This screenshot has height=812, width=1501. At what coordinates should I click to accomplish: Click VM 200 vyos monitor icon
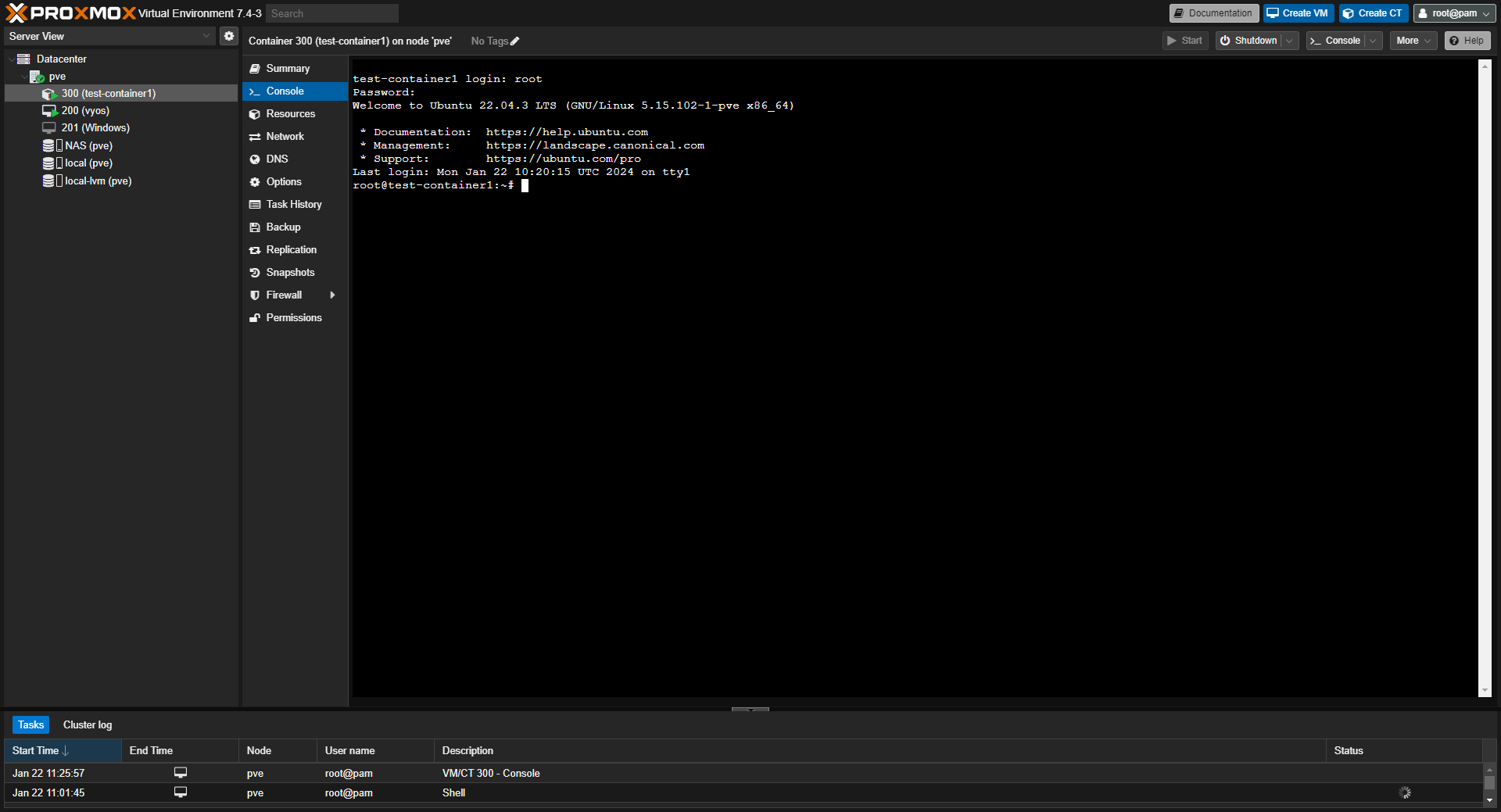50,111
